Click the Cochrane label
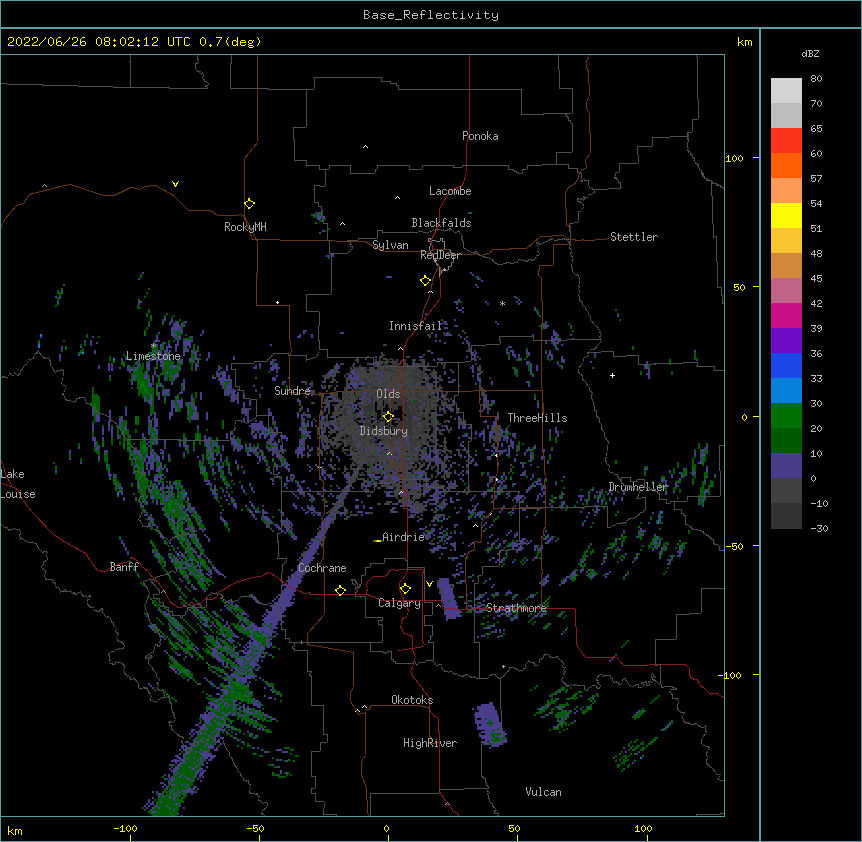Screen dimensions: 862x842 coord(322,568)
